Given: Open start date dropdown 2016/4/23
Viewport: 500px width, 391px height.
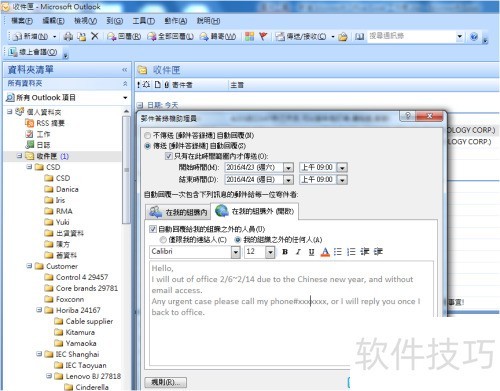Looking at the screenshot, I should pyautogui.click(x=288, y=168).
